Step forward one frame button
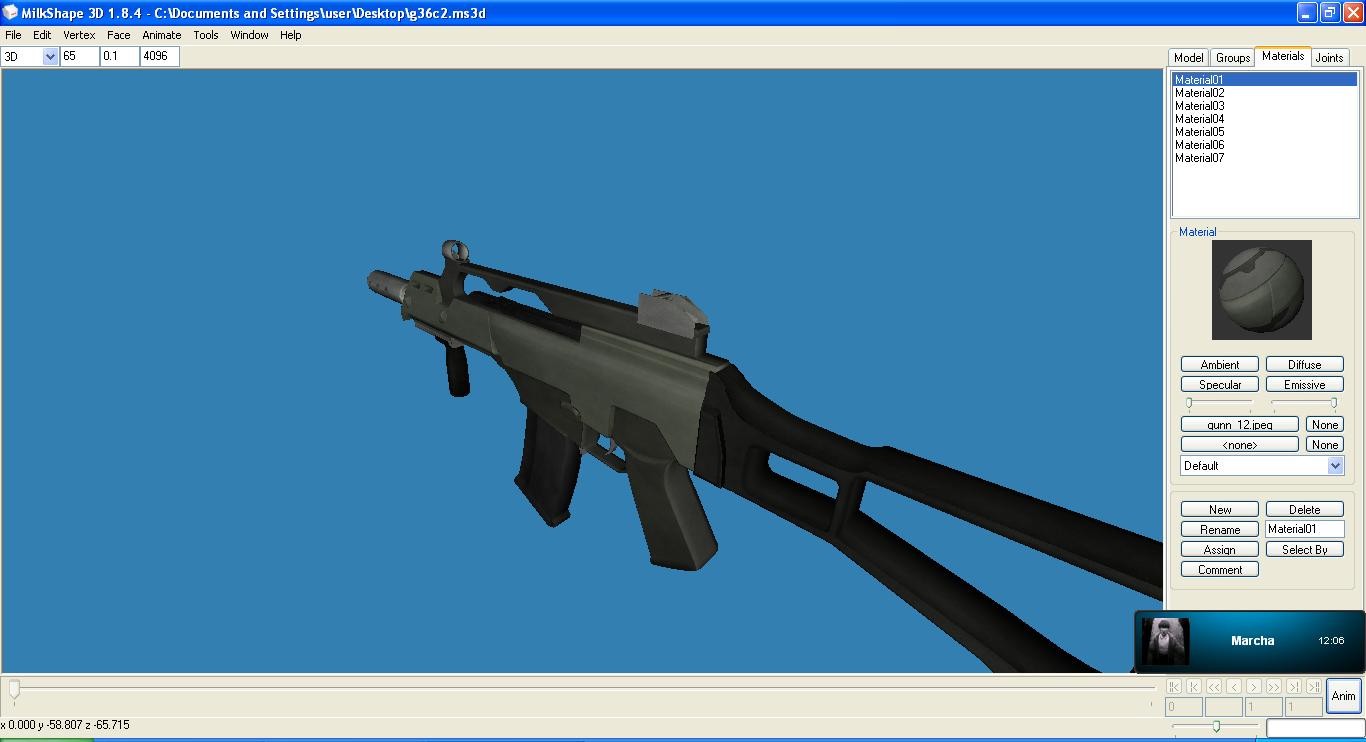 point(1254,687)
